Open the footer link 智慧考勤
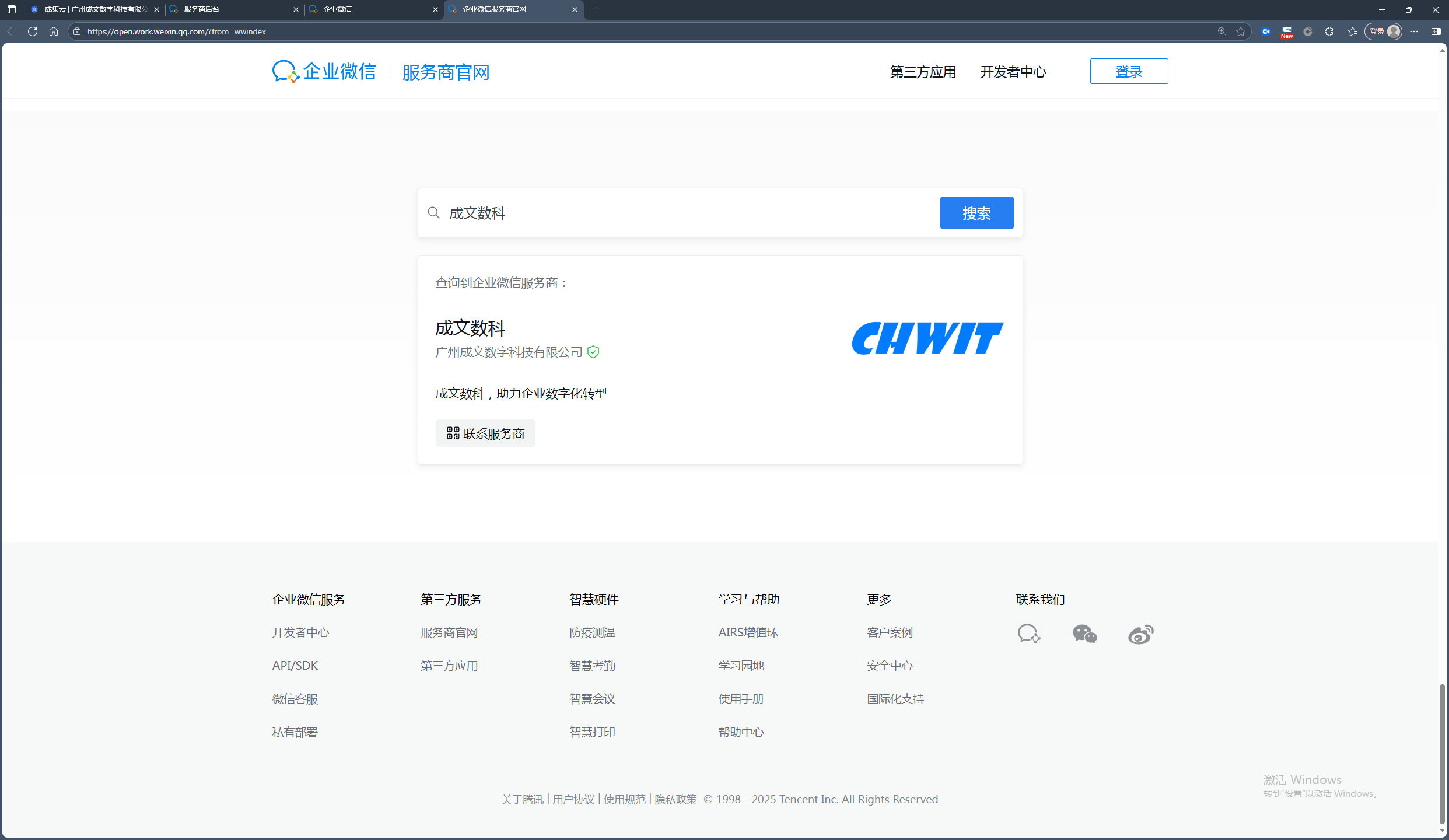The width and height of the screenshot is (1449, 840). [x=593, y=666]
